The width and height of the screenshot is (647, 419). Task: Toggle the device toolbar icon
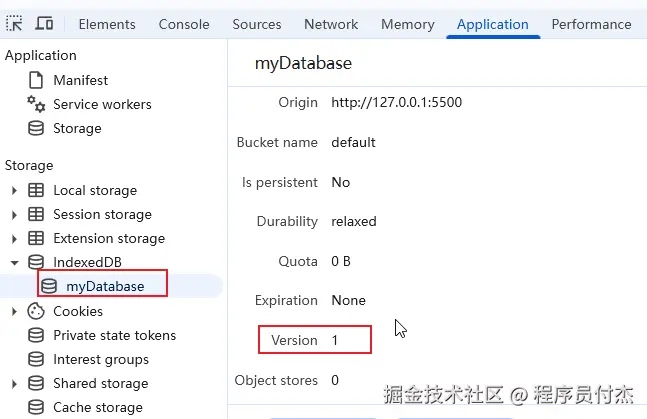[44, 23]
